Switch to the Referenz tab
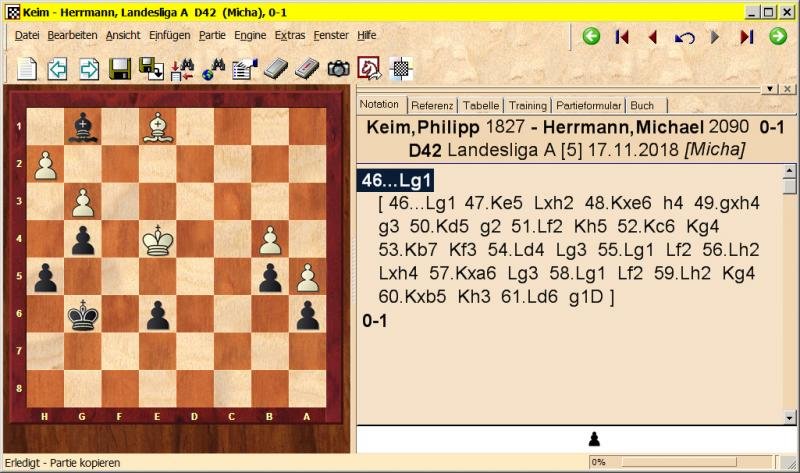Viewport: 800px width, 473px height. pyautogui.click(x=432, y=105)
